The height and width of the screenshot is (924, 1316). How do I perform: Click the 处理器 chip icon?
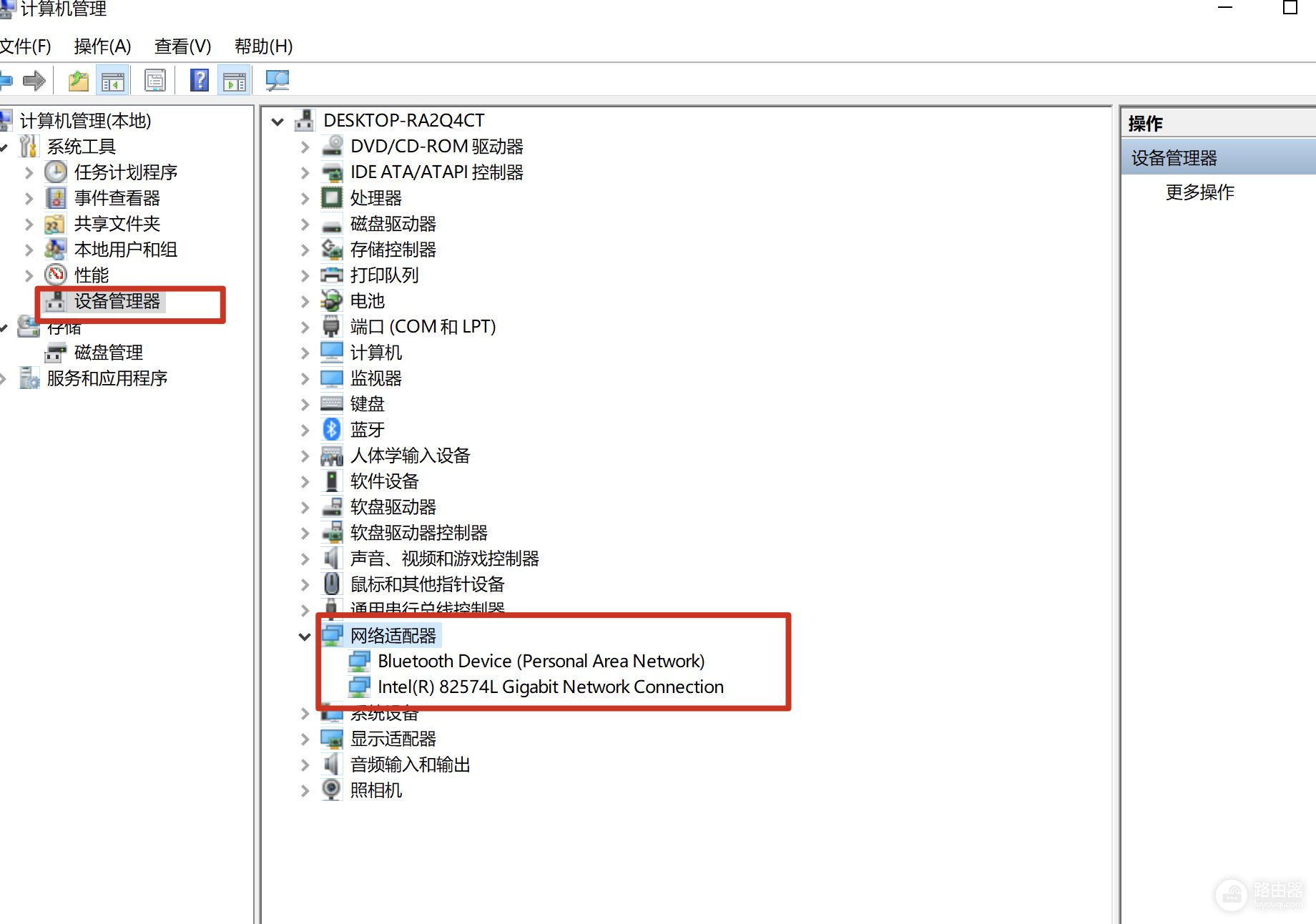[332, 197]
